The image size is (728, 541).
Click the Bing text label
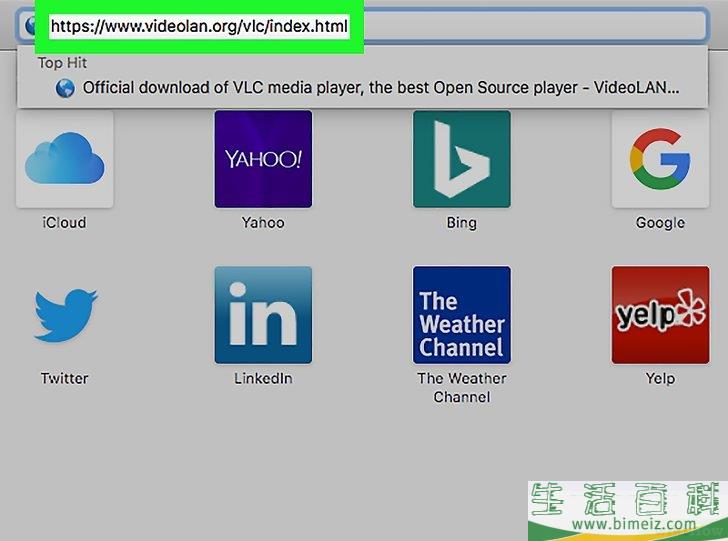(461, 223)
